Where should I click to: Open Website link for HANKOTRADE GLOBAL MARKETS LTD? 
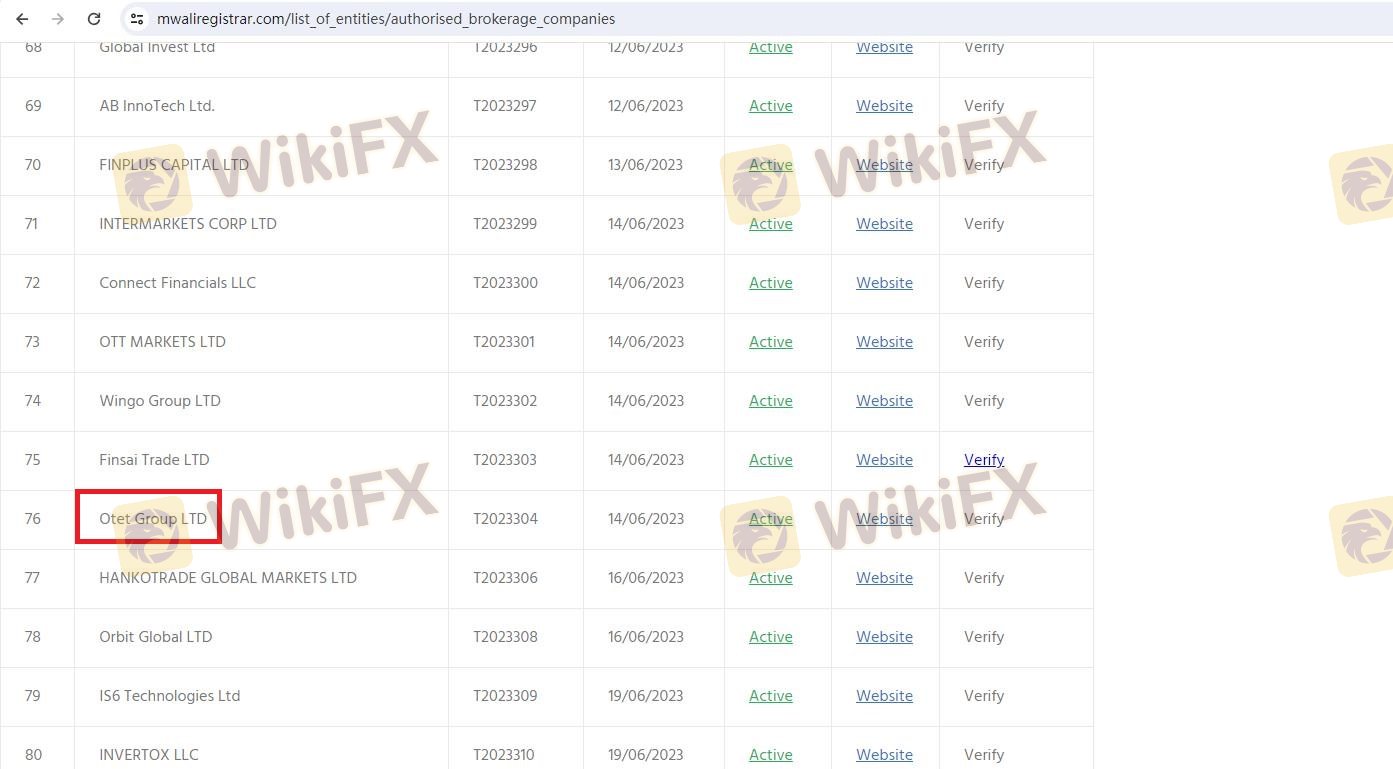884,578
